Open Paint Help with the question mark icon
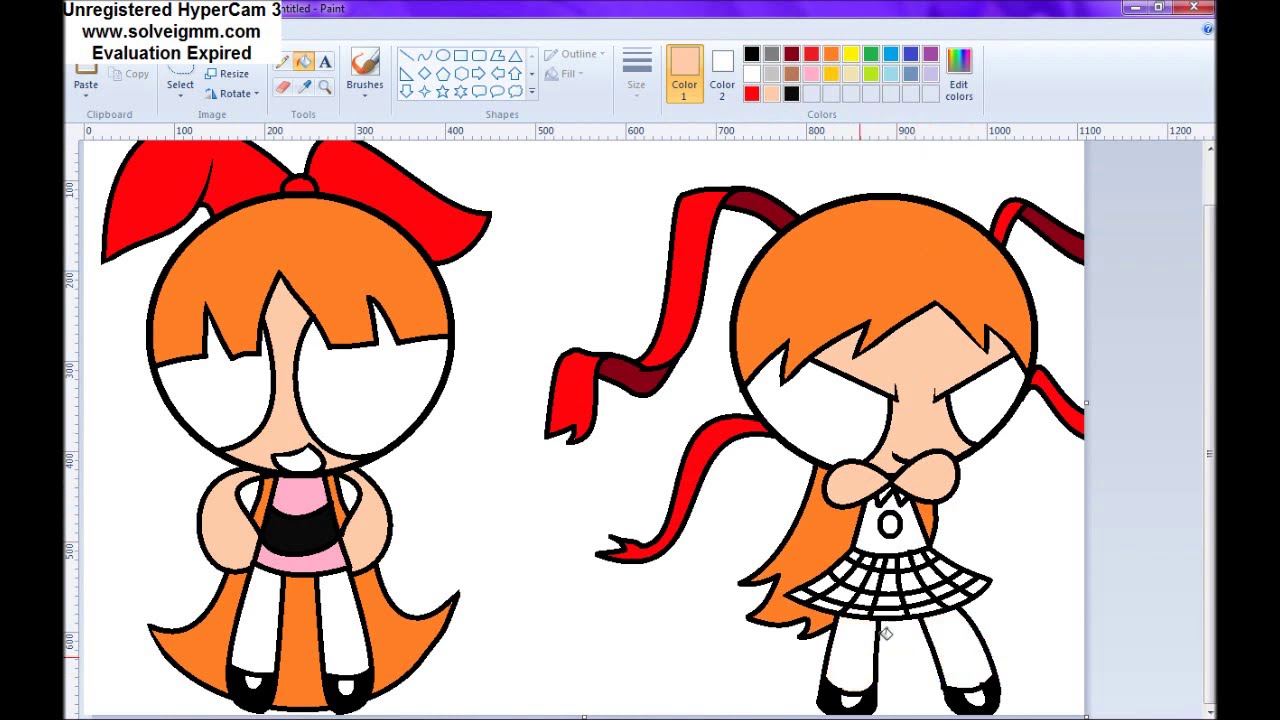 (1207, 30)
